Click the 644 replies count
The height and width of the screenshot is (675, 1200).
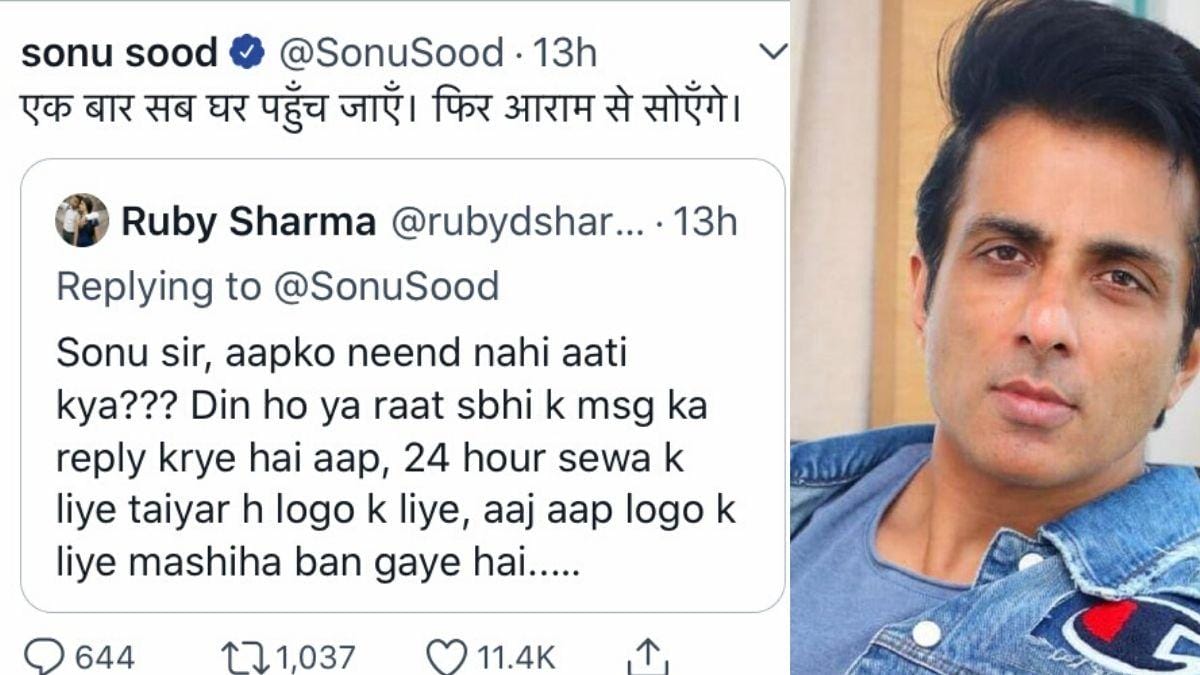coord(105,657)
